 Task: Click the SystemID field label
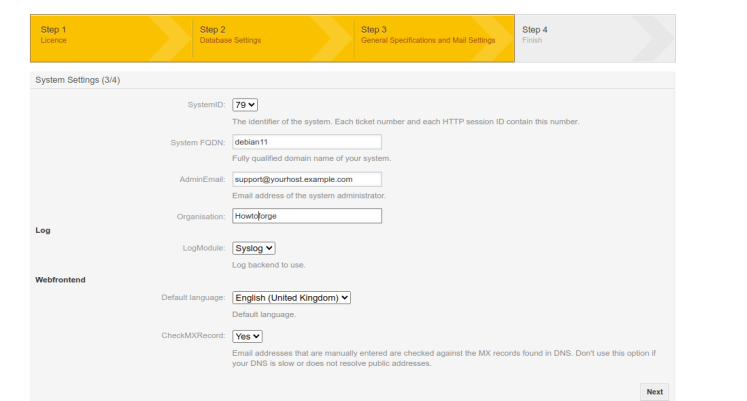pyautogui.click(x=206, y=104)
